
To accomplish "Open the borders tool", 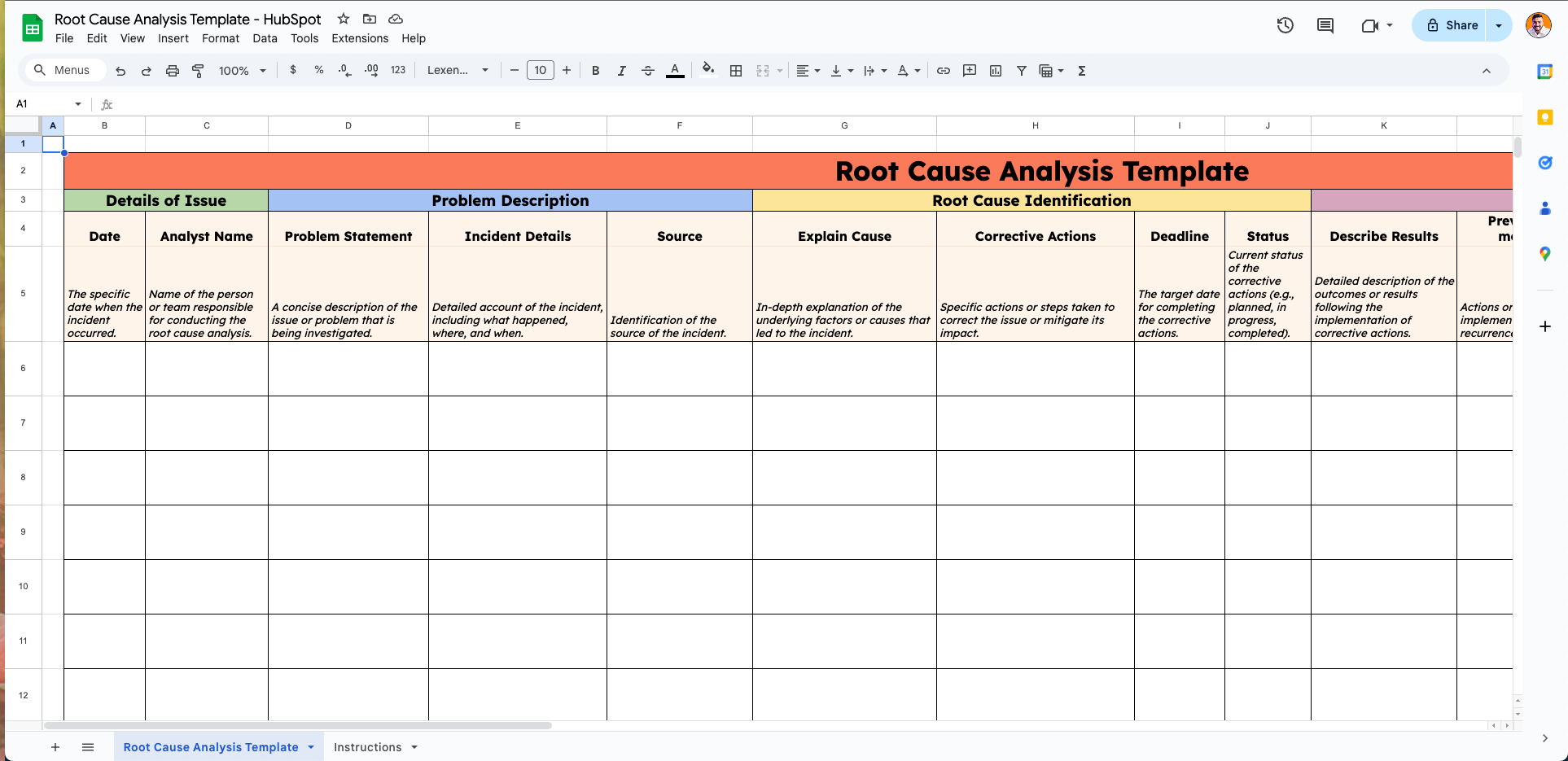I will coord(736,71).
